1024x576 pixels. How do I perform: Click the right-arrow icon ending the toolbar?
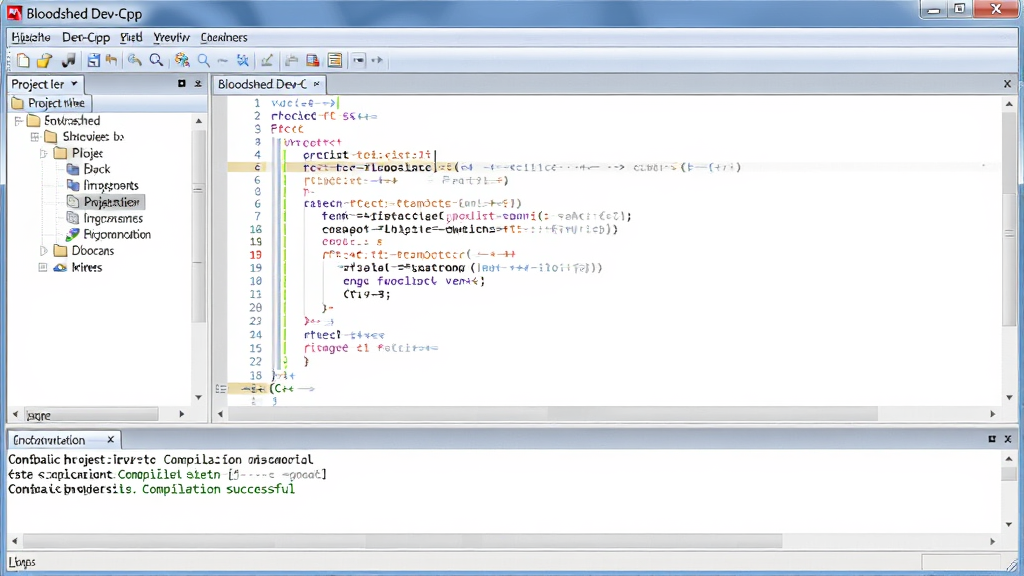click(377, 60)
